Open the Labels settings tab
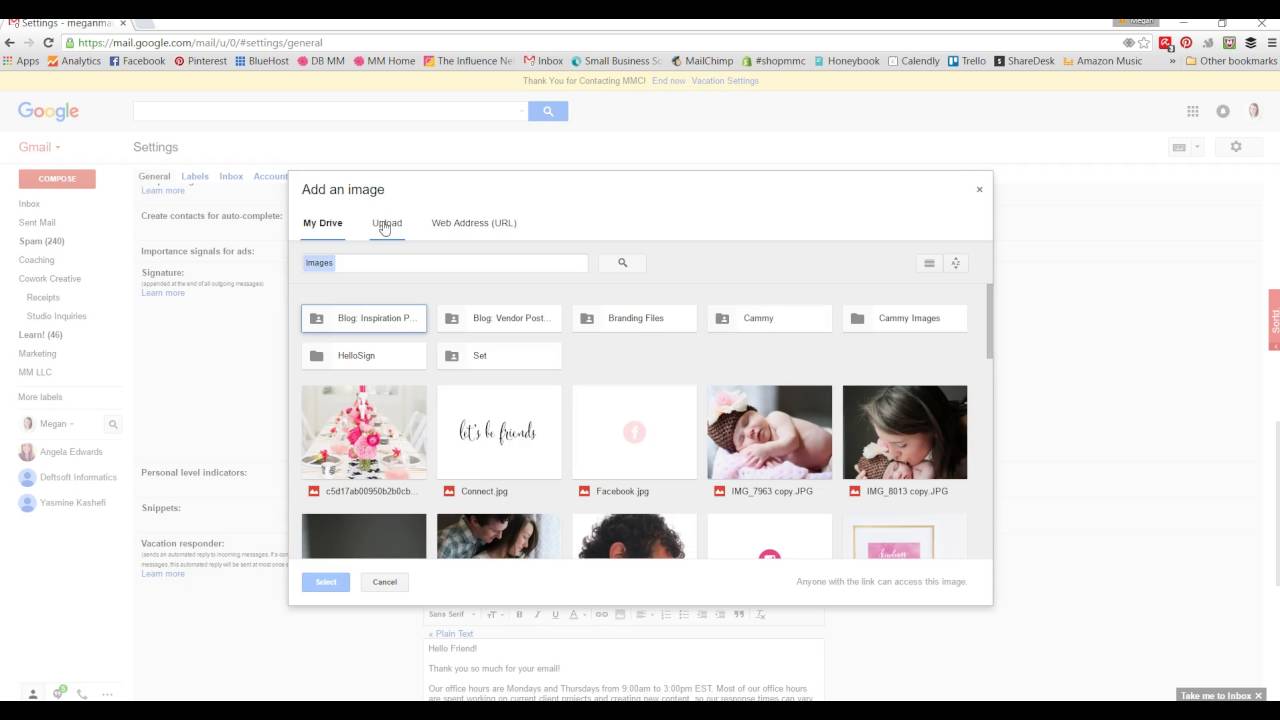This screenshot has height=720, width=1280. click(195, 176)
